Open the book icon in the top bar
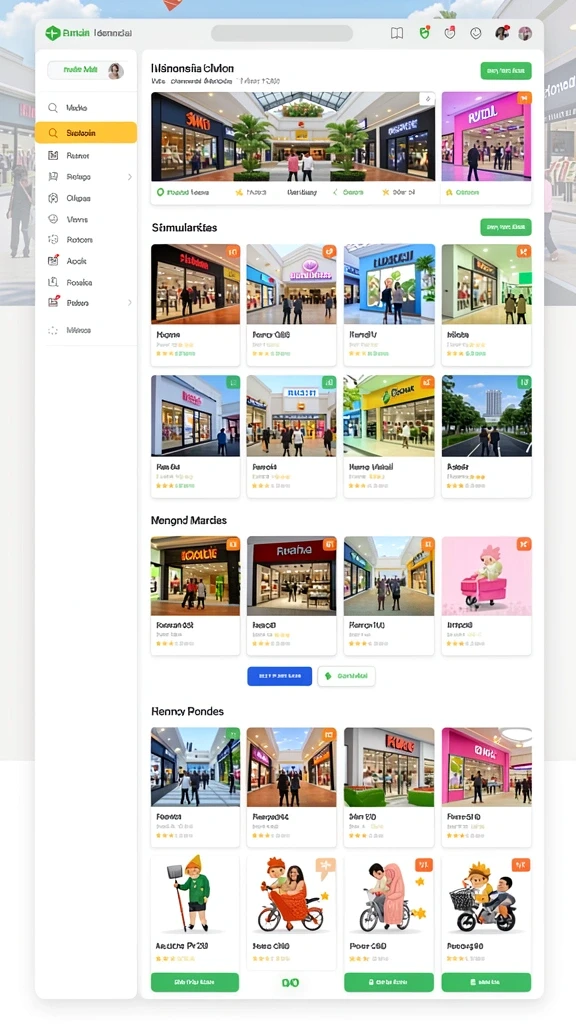Viewport: 576px width, 1024px height. (x=396, y=33)
